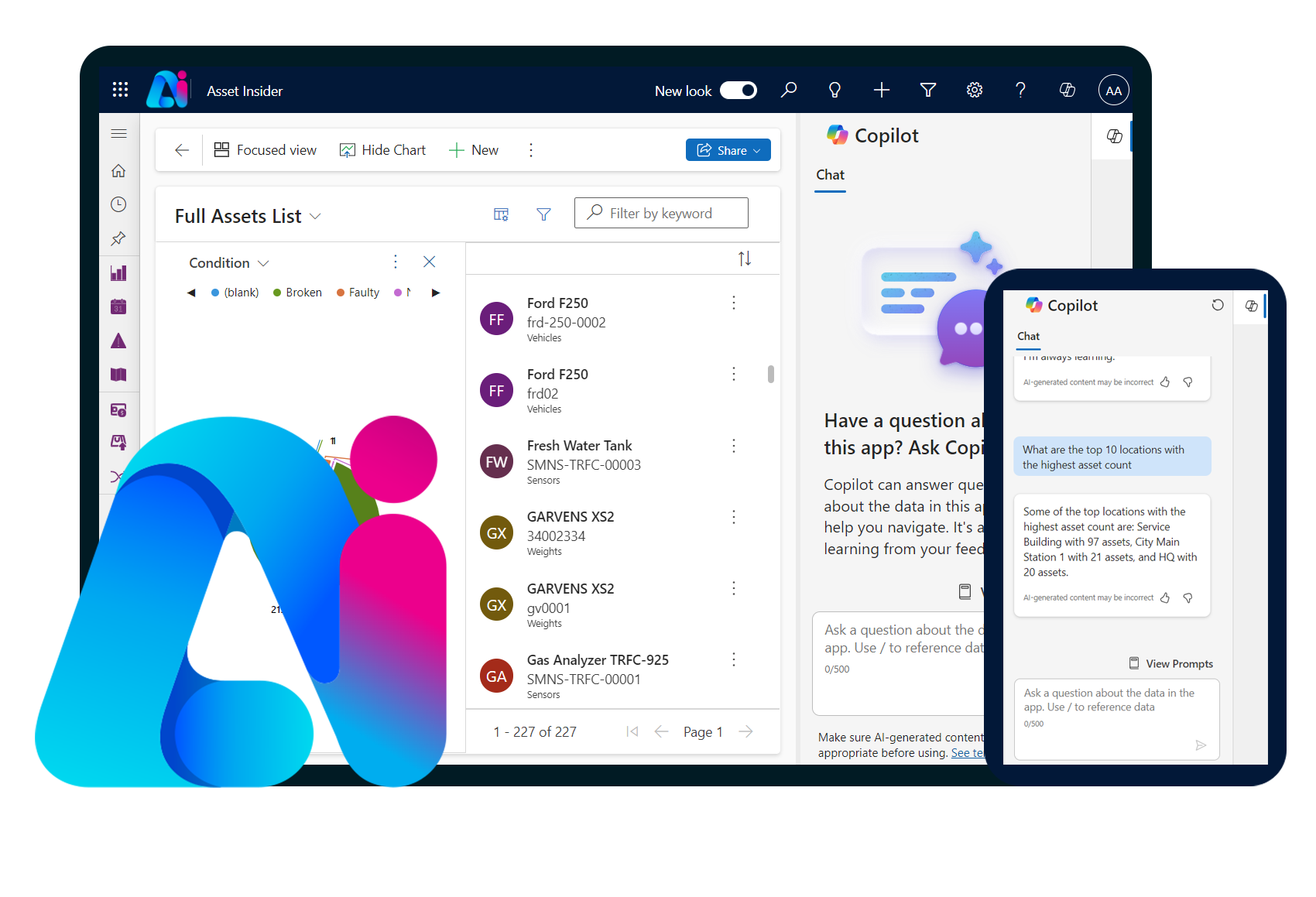The height and width of the screenshot is (897, 1316).
Task: Expand the hamburger navigation menu
Action: coord(118,133)
